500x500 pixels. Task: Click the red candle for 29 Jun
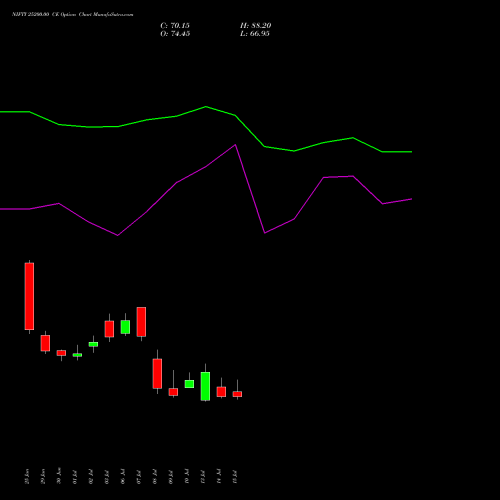coord(45,343)
